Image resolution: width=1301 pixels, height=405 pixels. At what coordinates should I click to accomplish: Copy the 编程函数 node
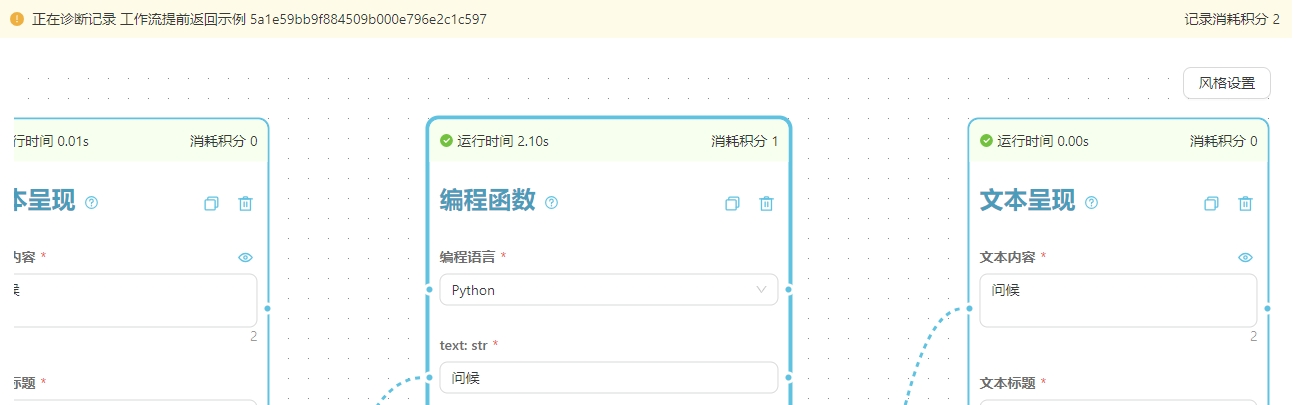click(732, 203)
